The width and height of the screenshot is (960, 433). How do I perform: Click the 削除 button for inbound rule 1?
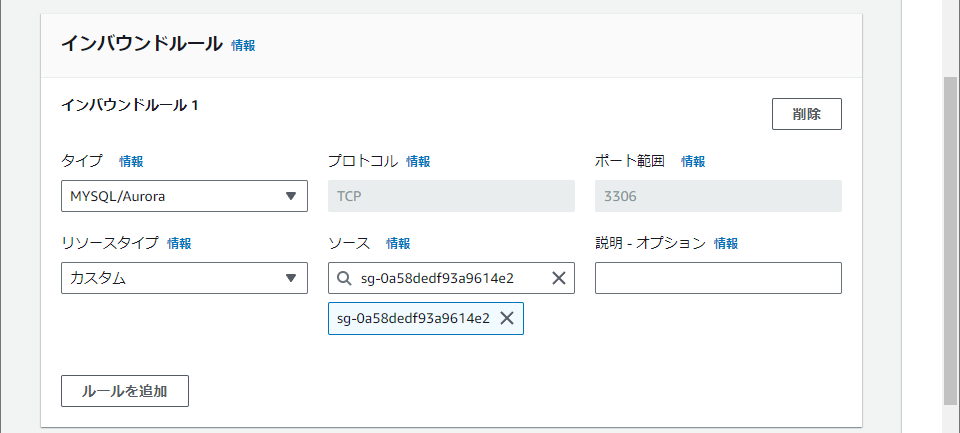click(x=806, y=114)
